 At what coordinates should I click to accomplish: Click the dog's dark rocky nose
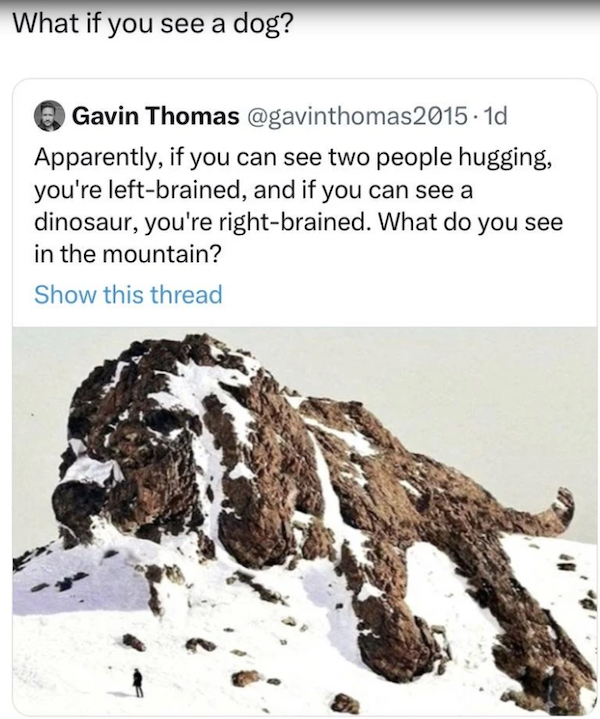(73, 502)
